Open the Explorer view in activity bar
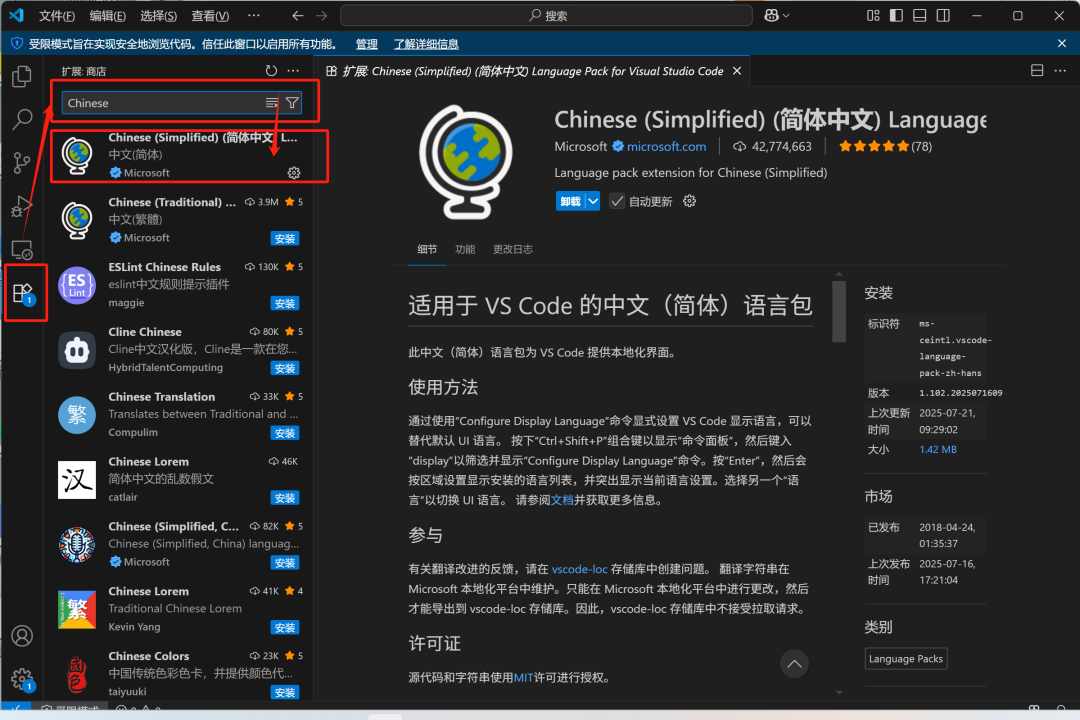 [x=22, y=76]
